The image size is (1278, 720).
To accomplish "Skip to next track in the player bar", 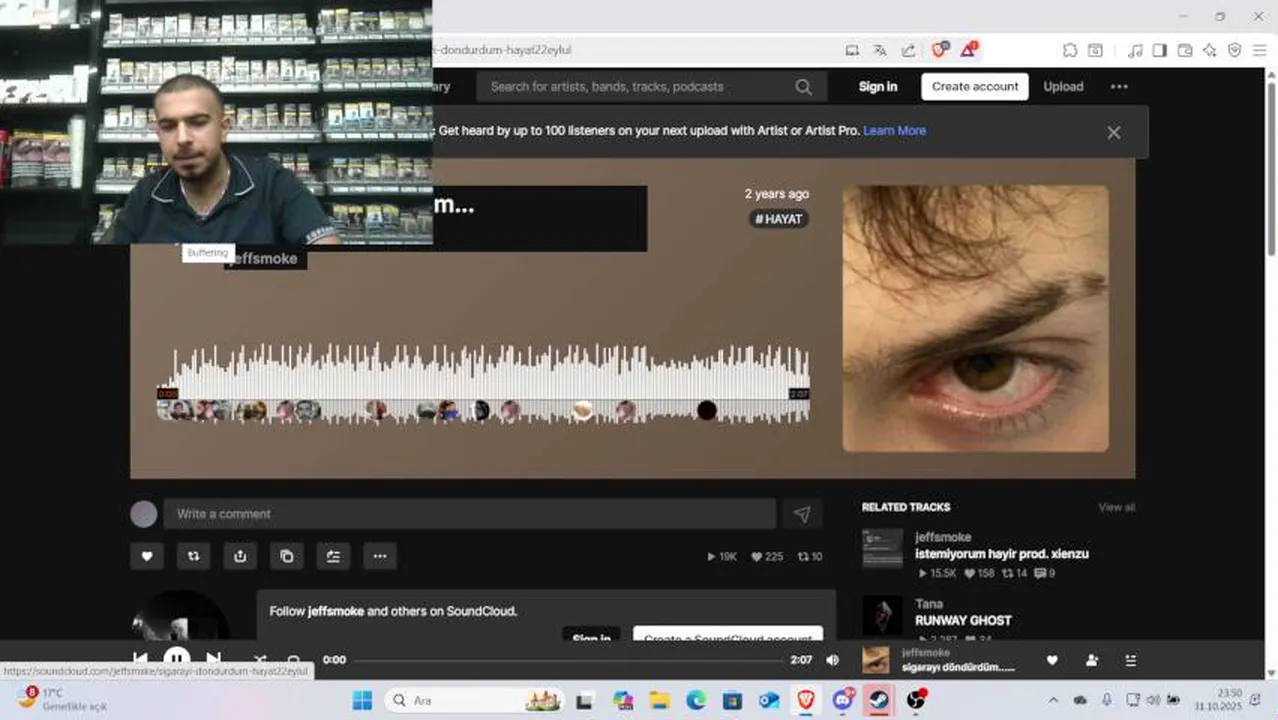I will pos(213,659).
